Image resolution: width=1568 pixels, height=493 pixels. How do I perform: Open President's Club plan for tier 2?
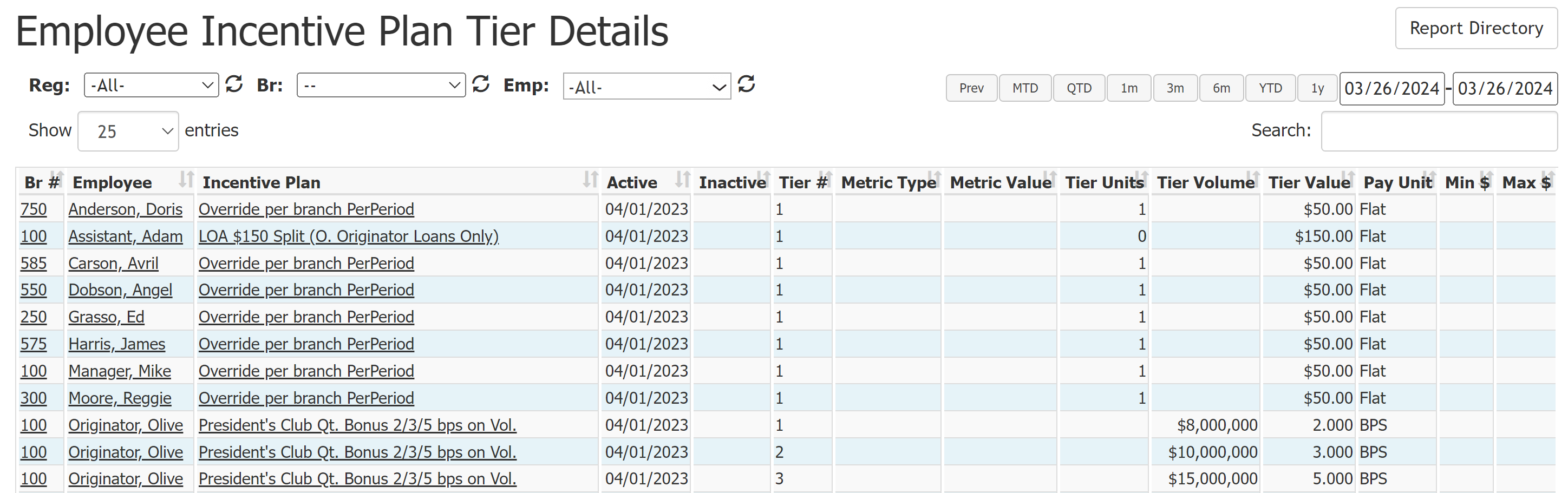tap(357, 452)
